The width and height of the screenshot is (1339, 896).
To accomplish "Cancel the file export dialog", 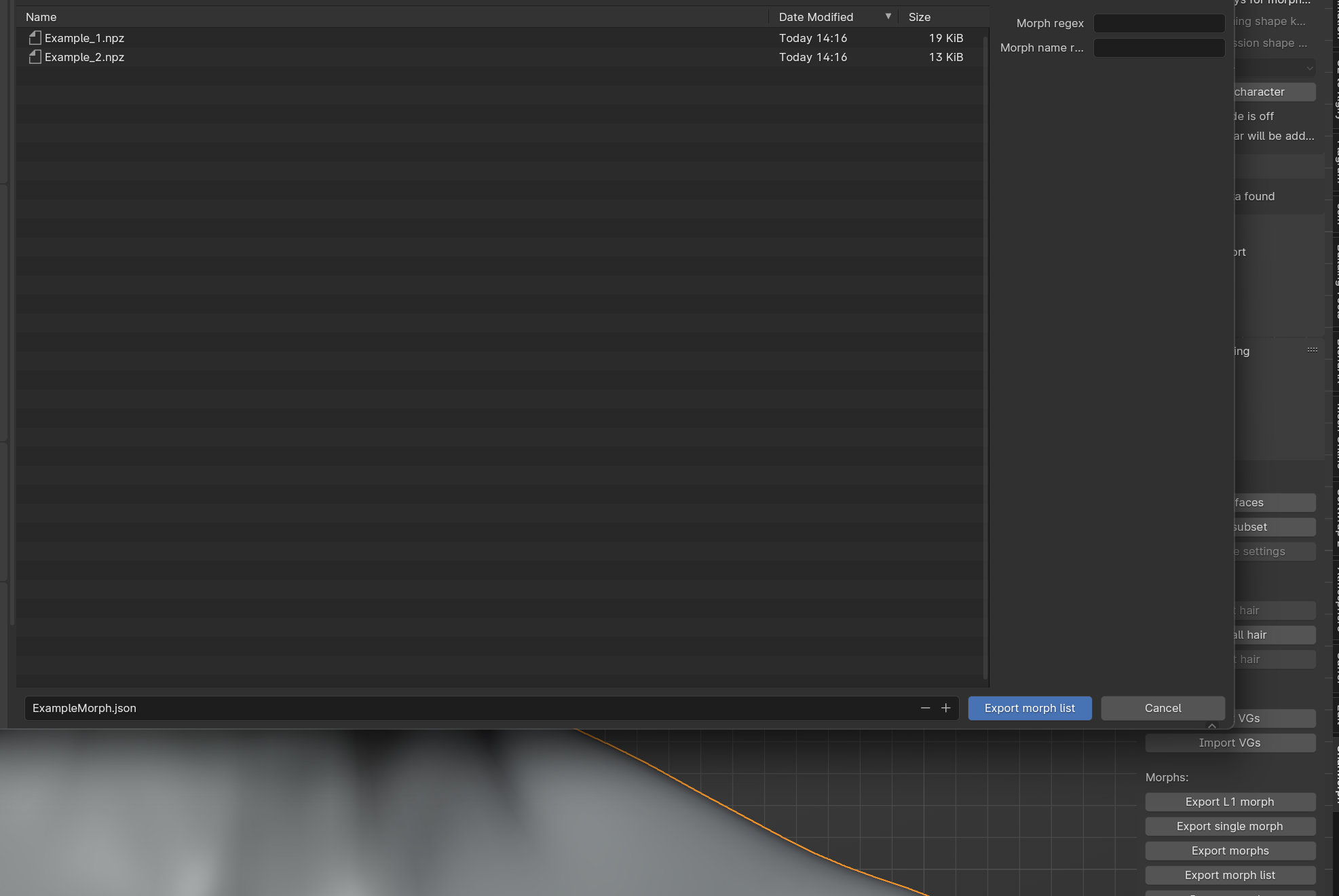I will (x=1163, y=708).
